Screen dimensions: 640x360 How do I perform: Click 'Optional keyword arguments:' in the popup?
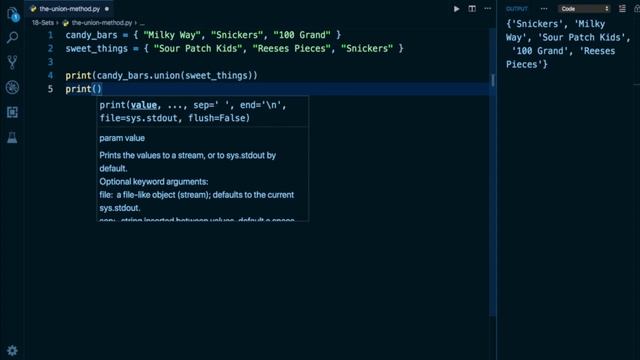[154, 182]
